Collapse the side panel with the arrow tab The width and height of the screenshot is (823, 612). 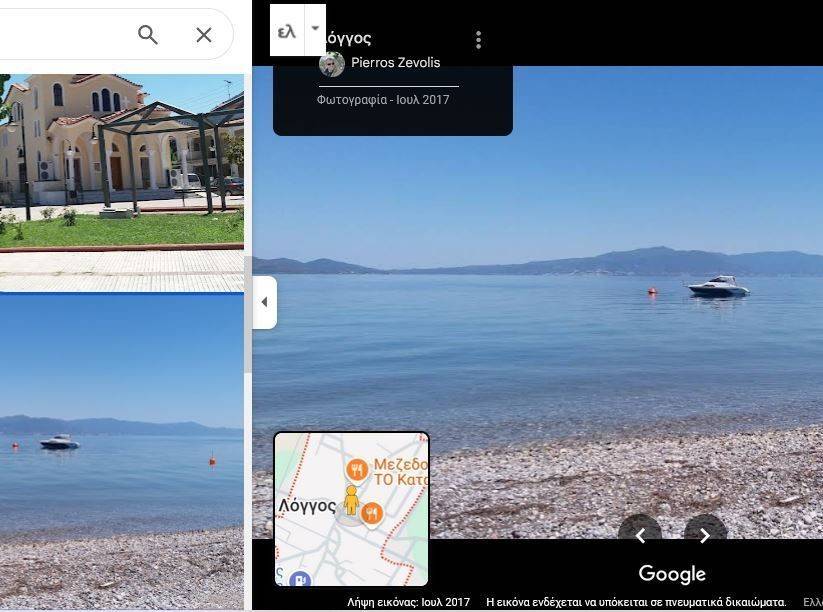pos(264,302)
